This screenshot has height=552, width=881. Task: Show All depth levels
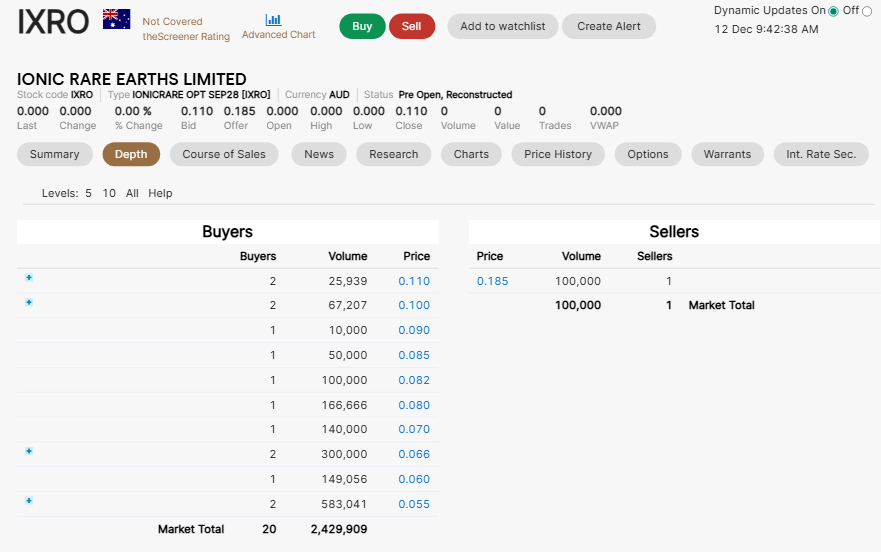(x=132, y=193)
